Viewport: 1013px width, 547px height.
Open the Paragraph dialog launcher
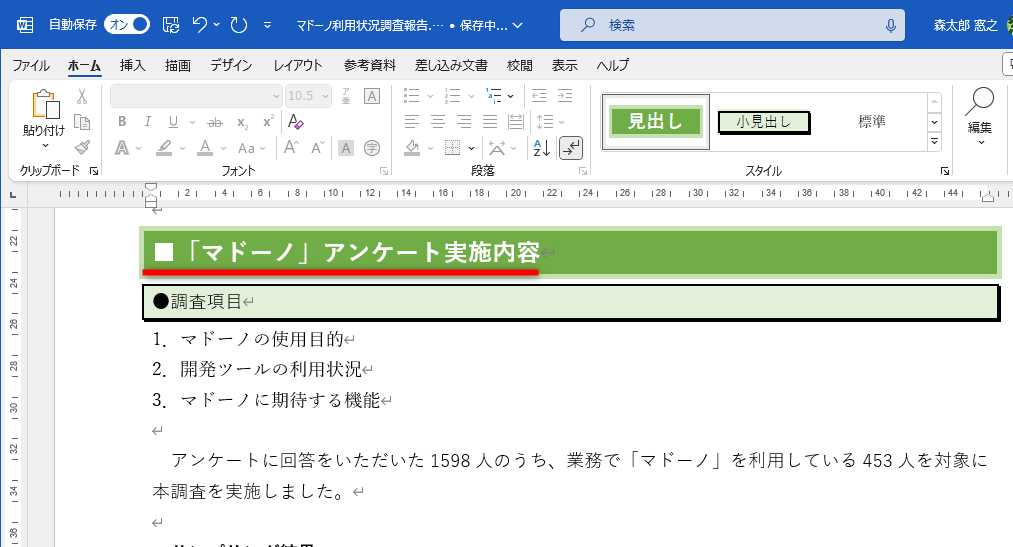pos(583,171)
